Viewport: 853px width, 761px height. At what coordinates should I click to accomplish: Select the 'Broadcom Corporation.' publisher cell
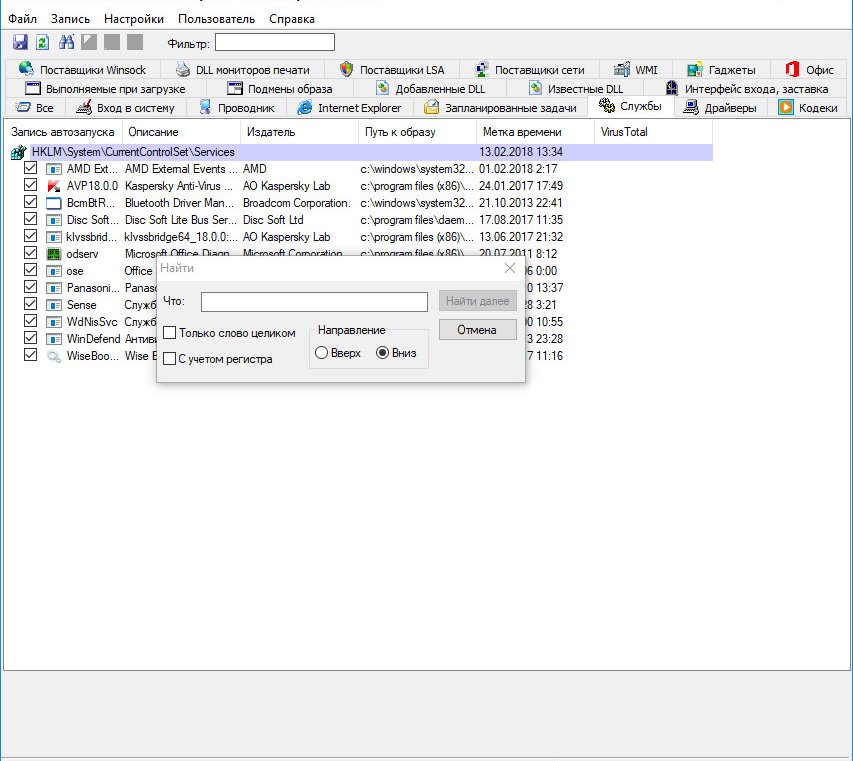point(297,203)
